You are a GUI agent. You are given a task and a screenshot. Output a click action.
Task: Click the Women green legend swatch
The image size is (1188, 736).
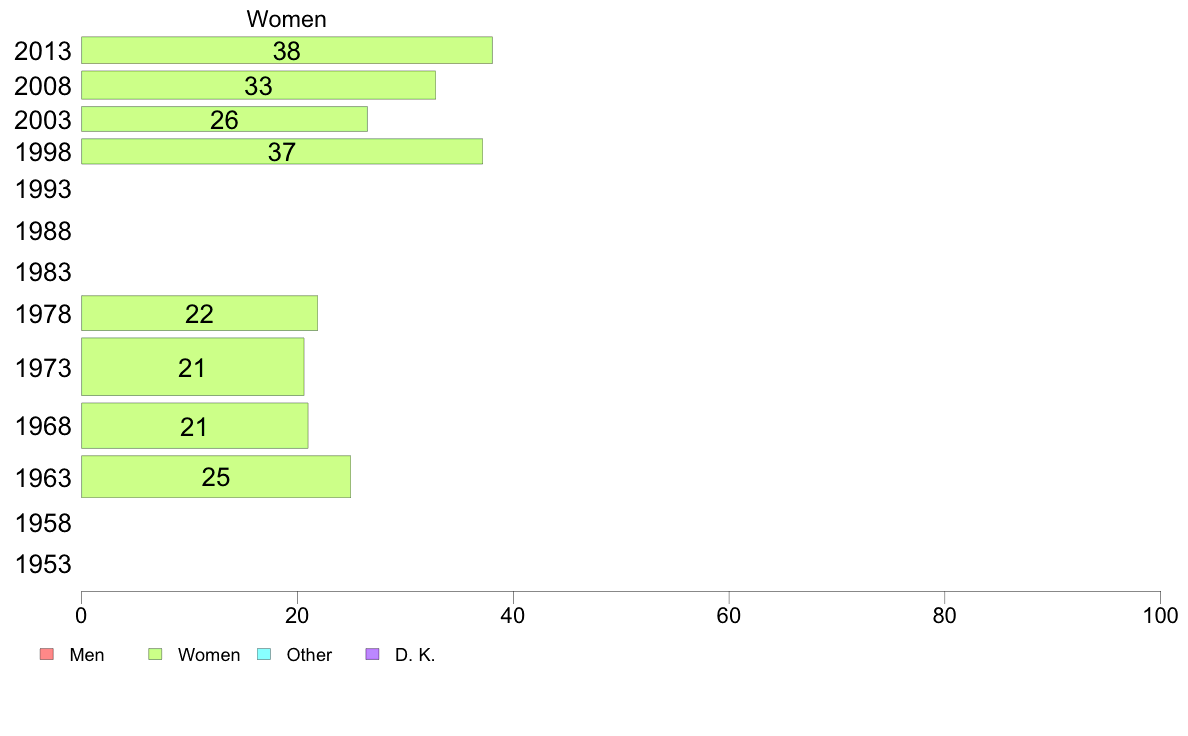point(155,654)
